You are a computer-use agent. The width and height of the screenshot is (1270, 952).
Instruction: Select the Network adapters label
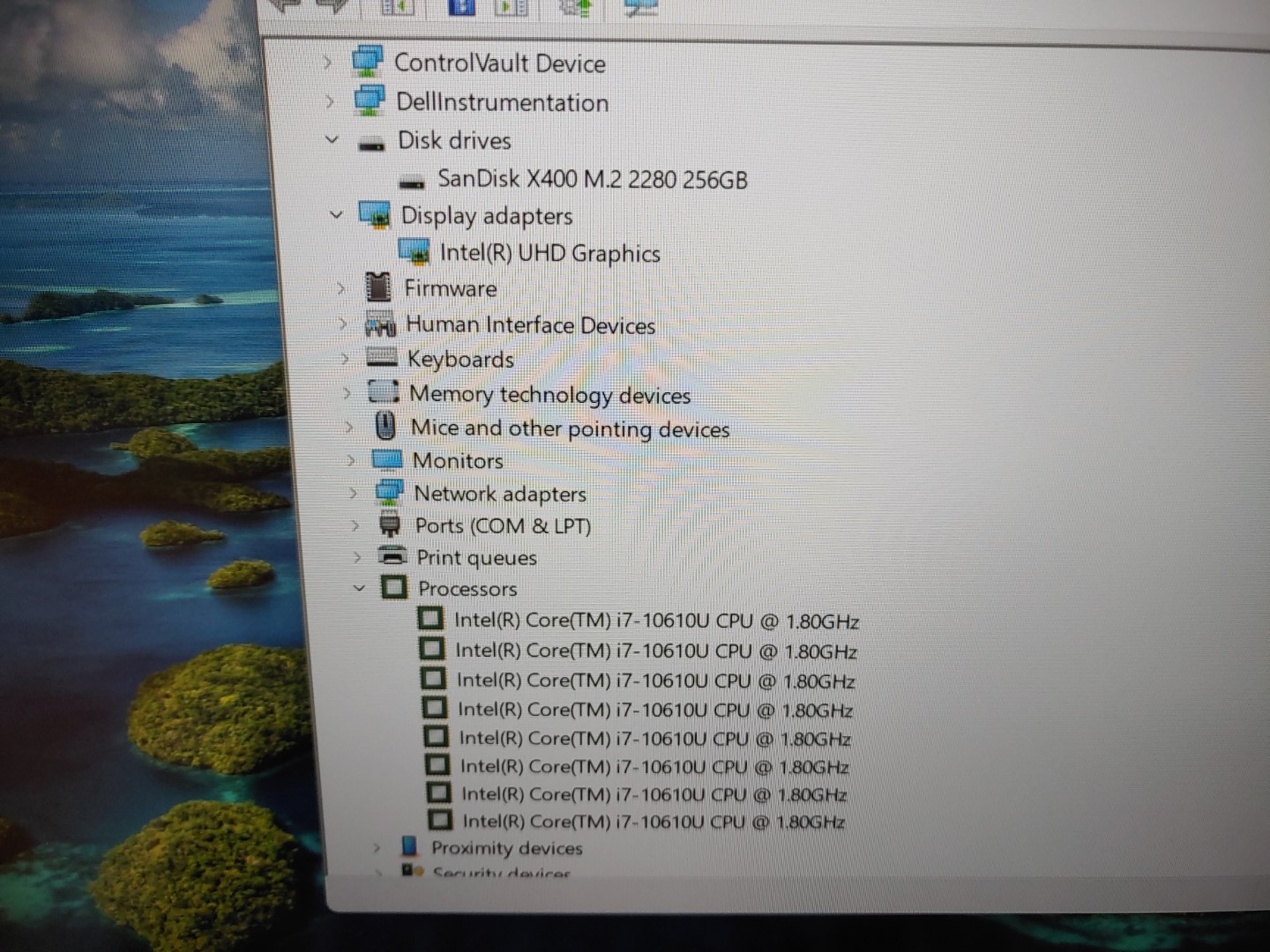pos(500,494)
